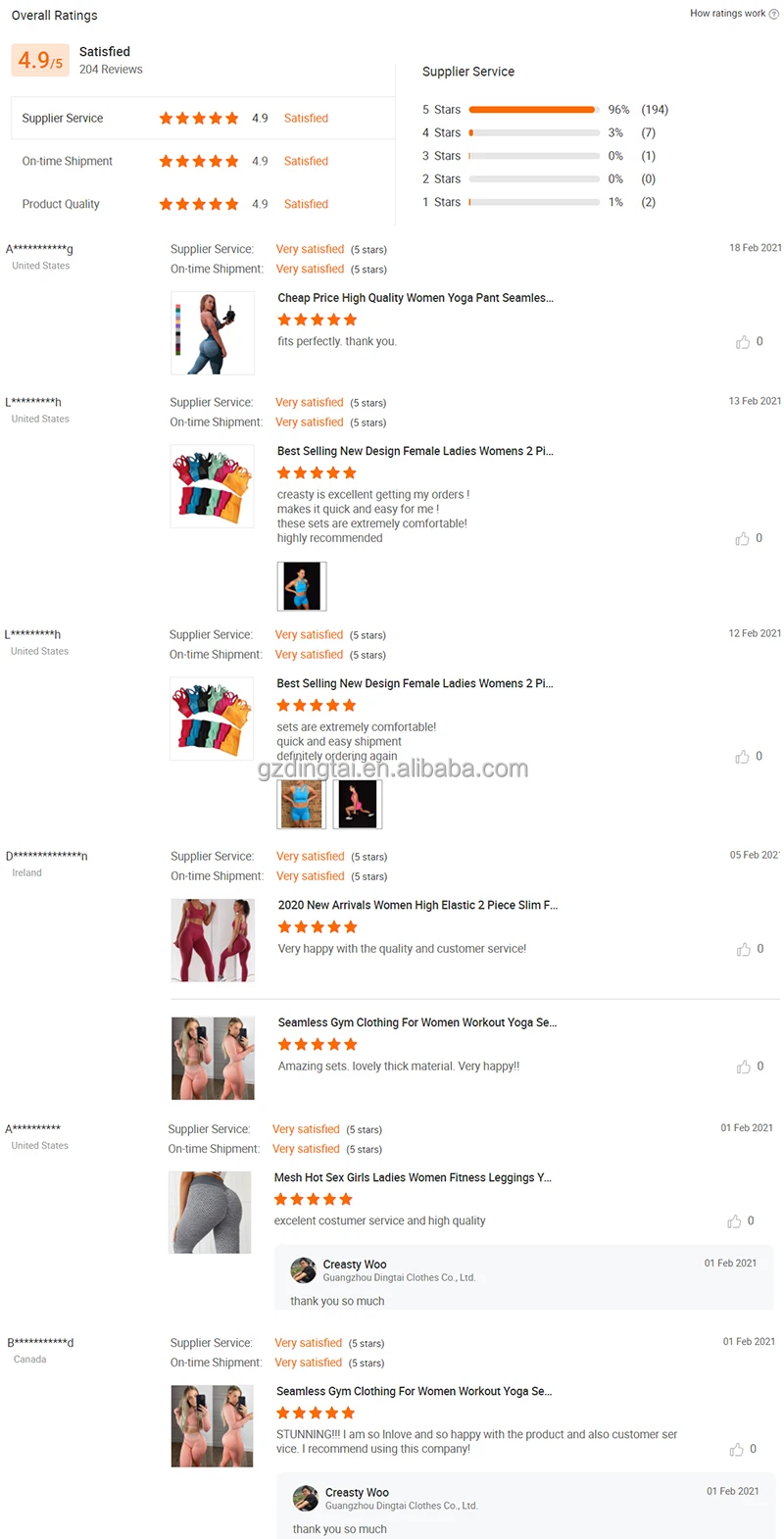The height and width of the screenshot is (1539, 784).
Task: Like the "STUNNING!!!" review from Canada
Action: click(x=737, y=1450)
